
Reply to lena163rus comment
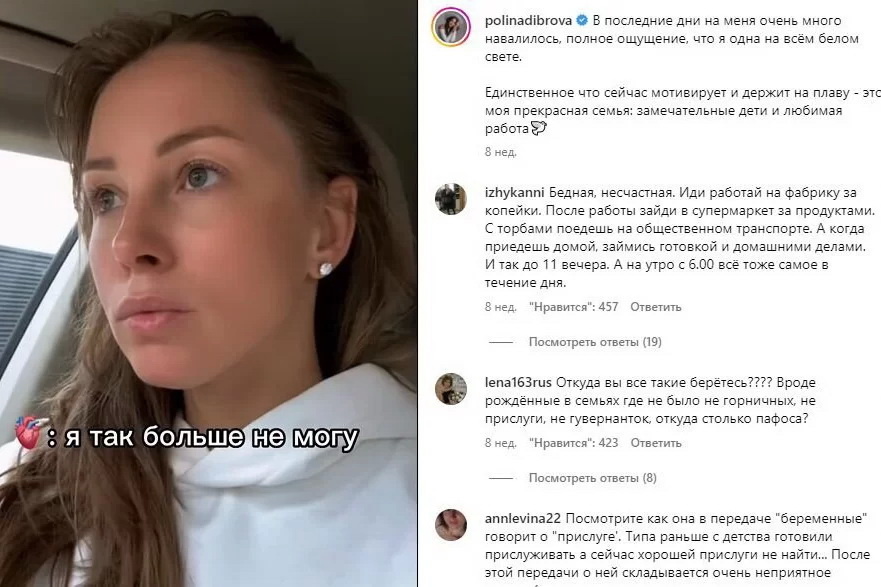656,443
